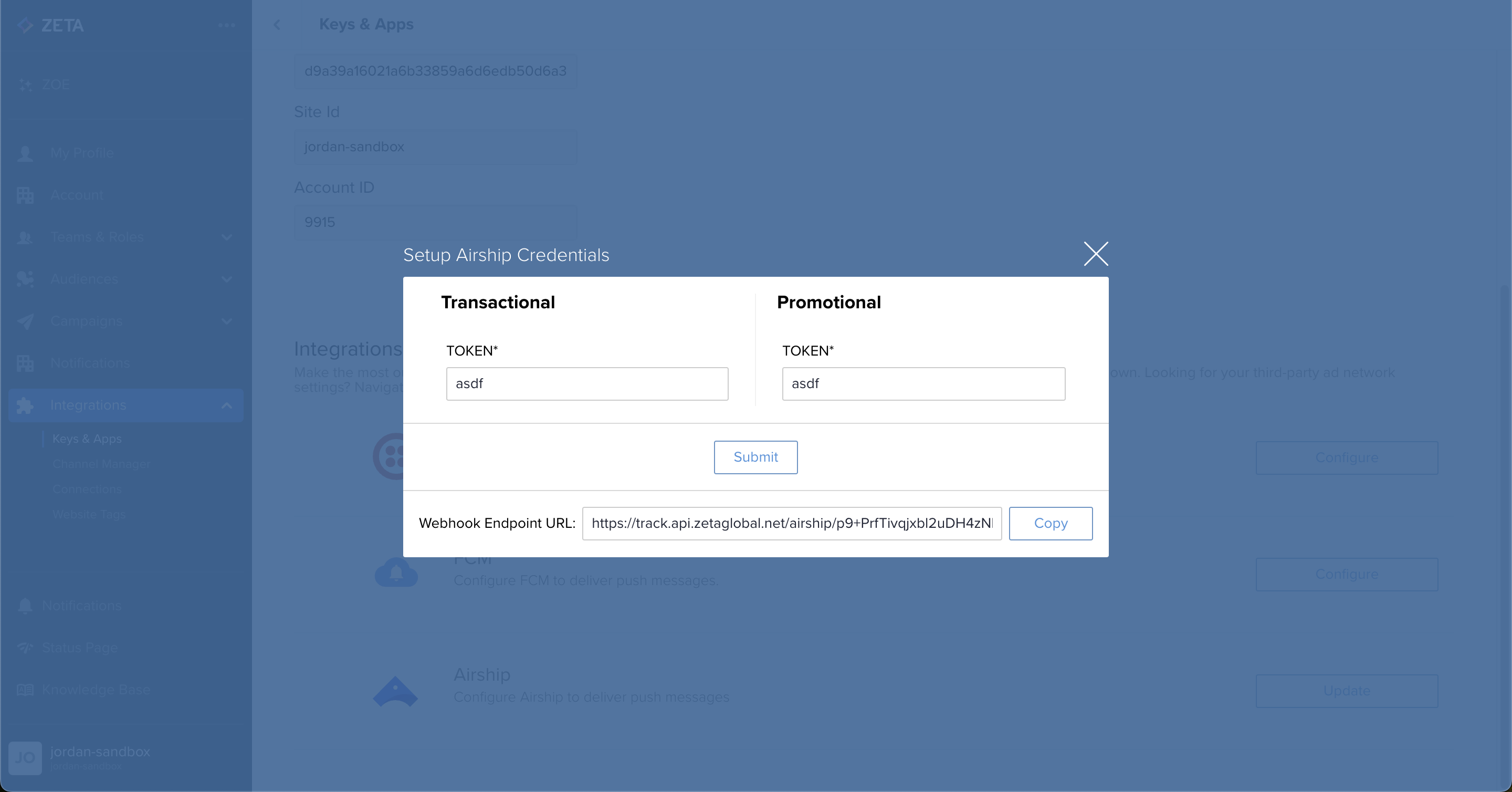Click the ZETA logo icon

click(x=25, y=25)
